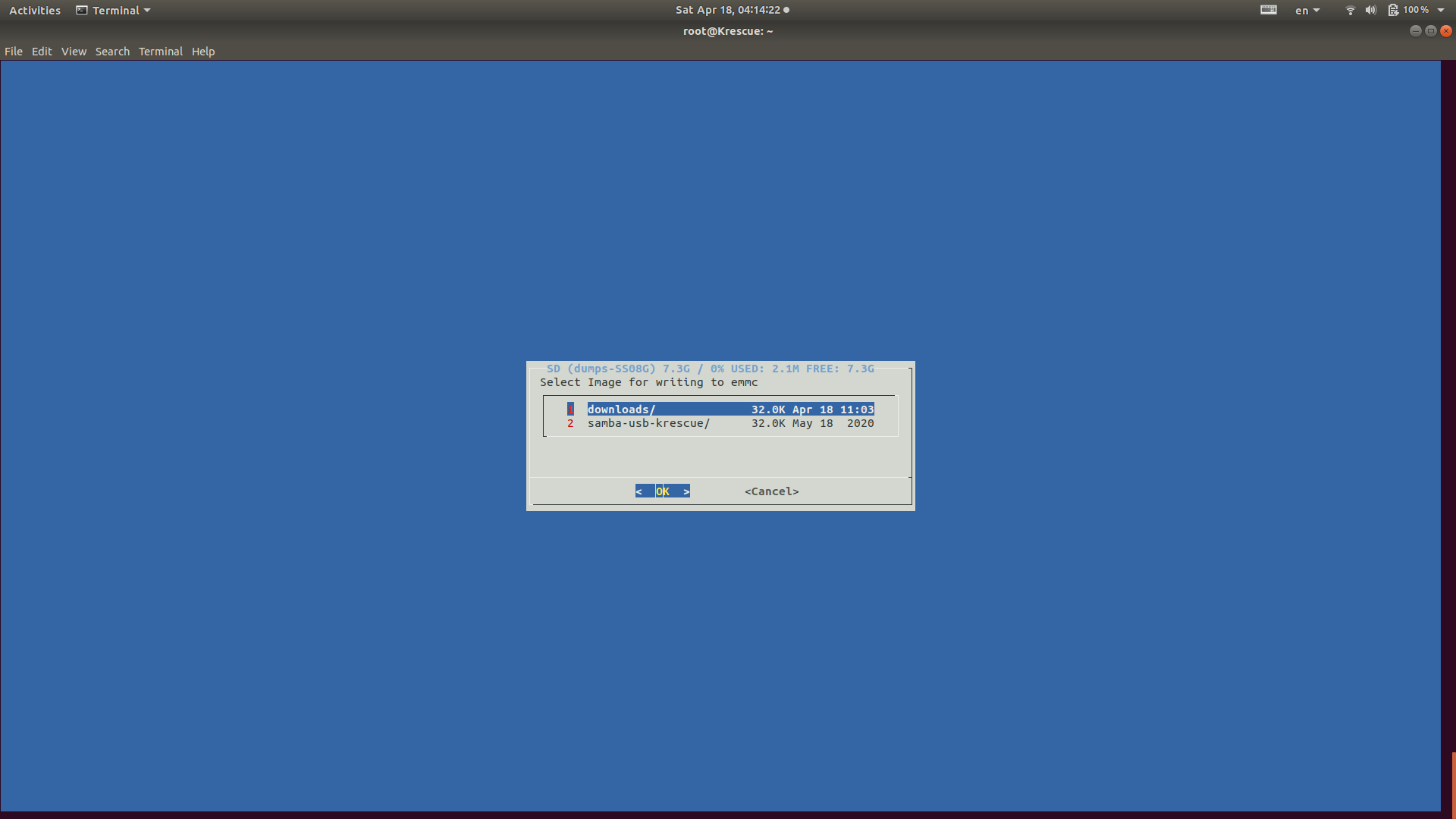Viewport: 1456px width, 819px height.
Task: Select the downloads/ folder entry
Action: tap(621, 409)
